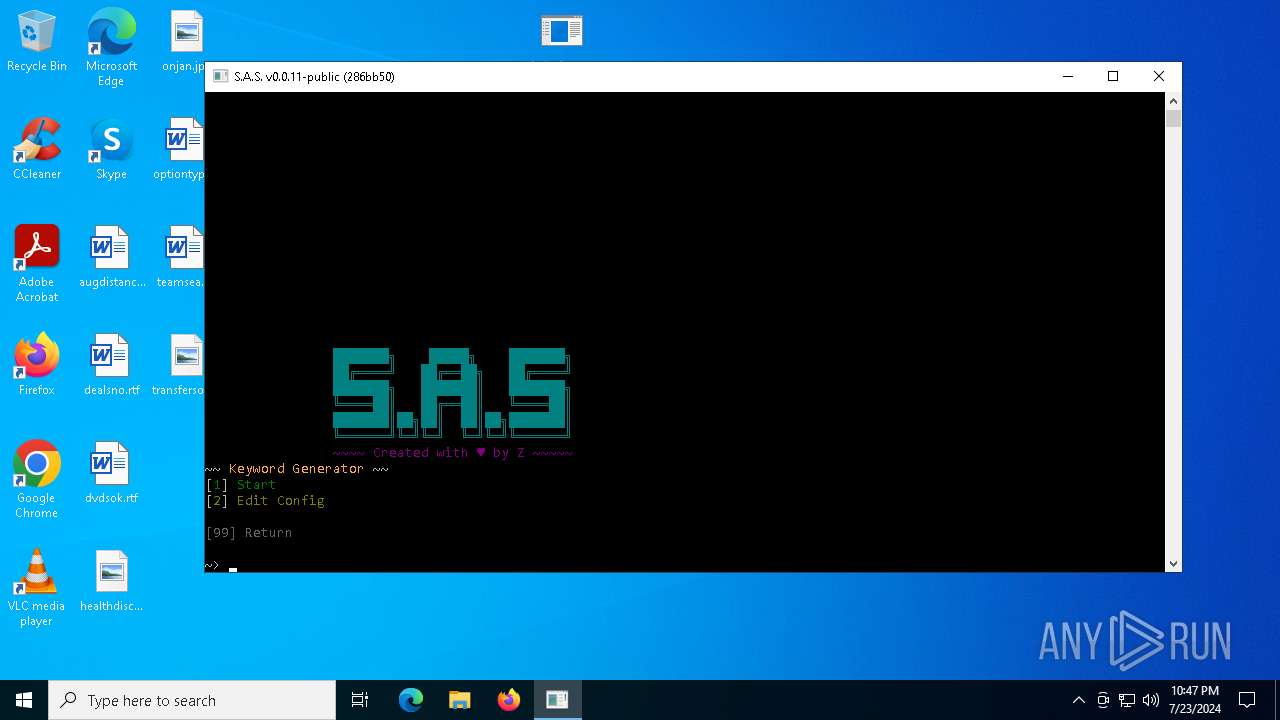Open the Firefox desktop shortcut

click(37, 366)
